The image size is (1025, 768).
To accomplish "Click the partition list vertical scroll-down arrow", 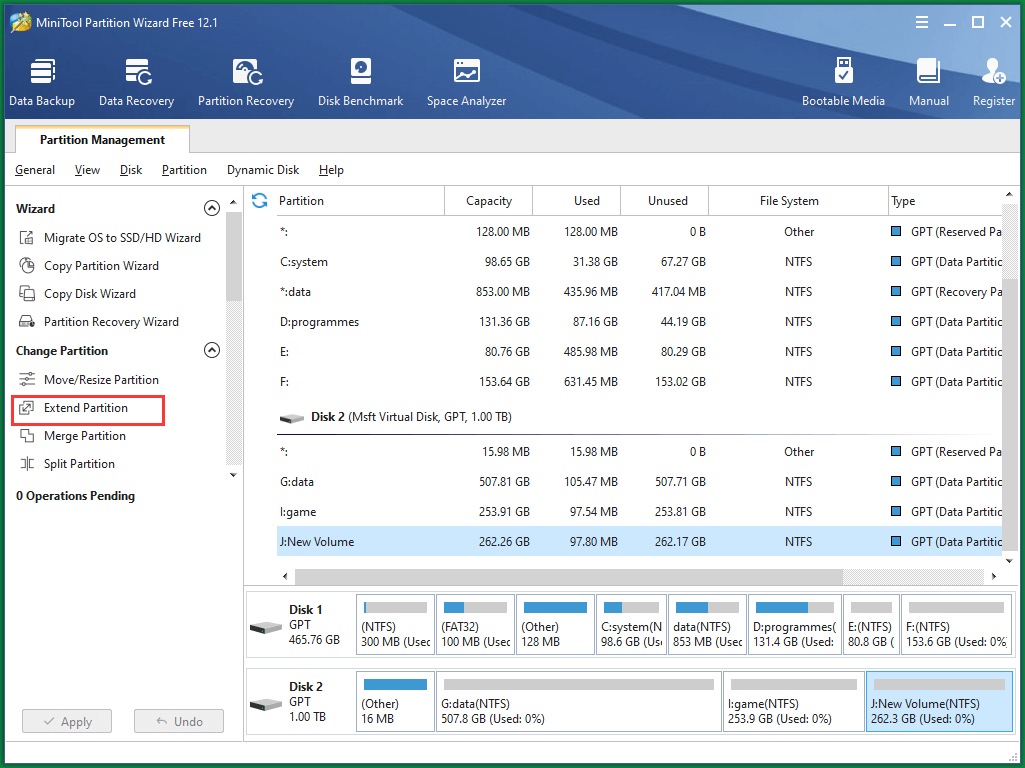I will pyautogui.click(x=1009, y=561).
